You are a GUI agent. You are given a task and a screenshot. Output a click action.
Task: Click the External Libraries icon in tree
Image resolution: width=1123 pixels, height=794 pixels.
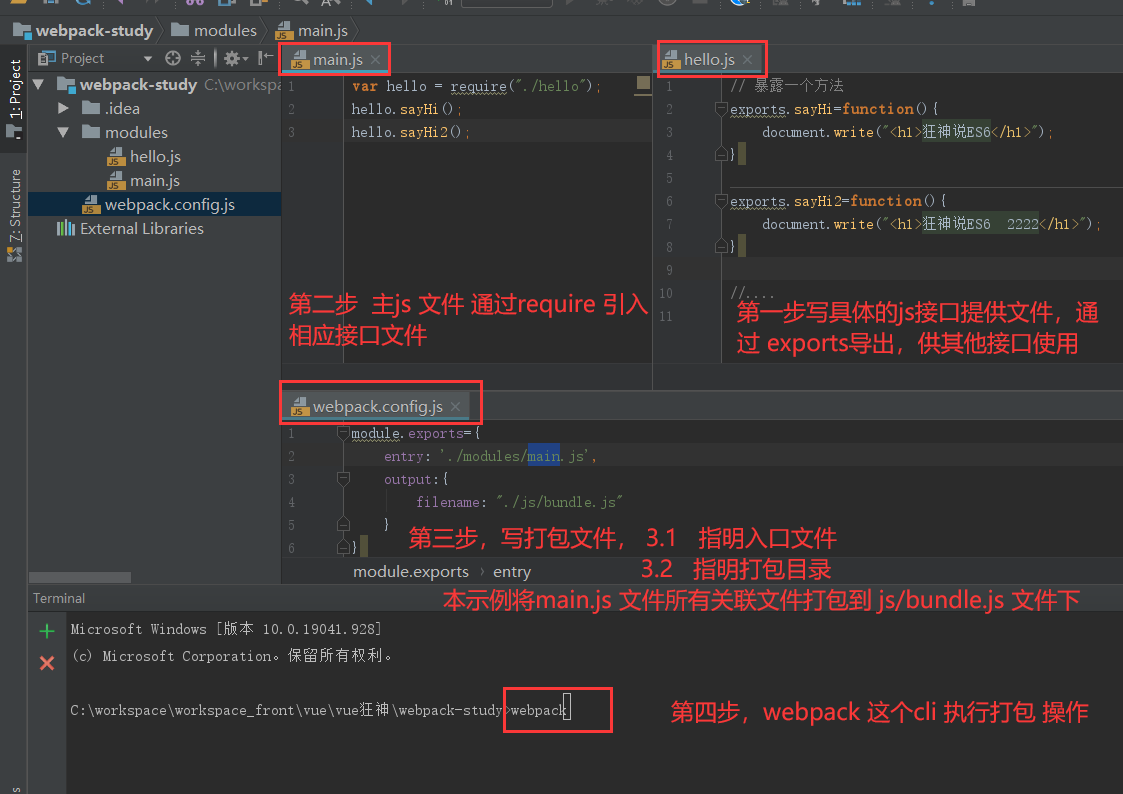66,228
